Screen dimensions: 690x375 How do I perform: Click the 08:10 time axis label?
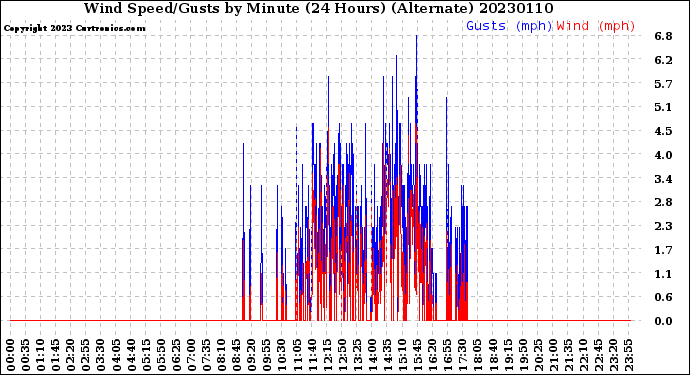tap(221, 355)
